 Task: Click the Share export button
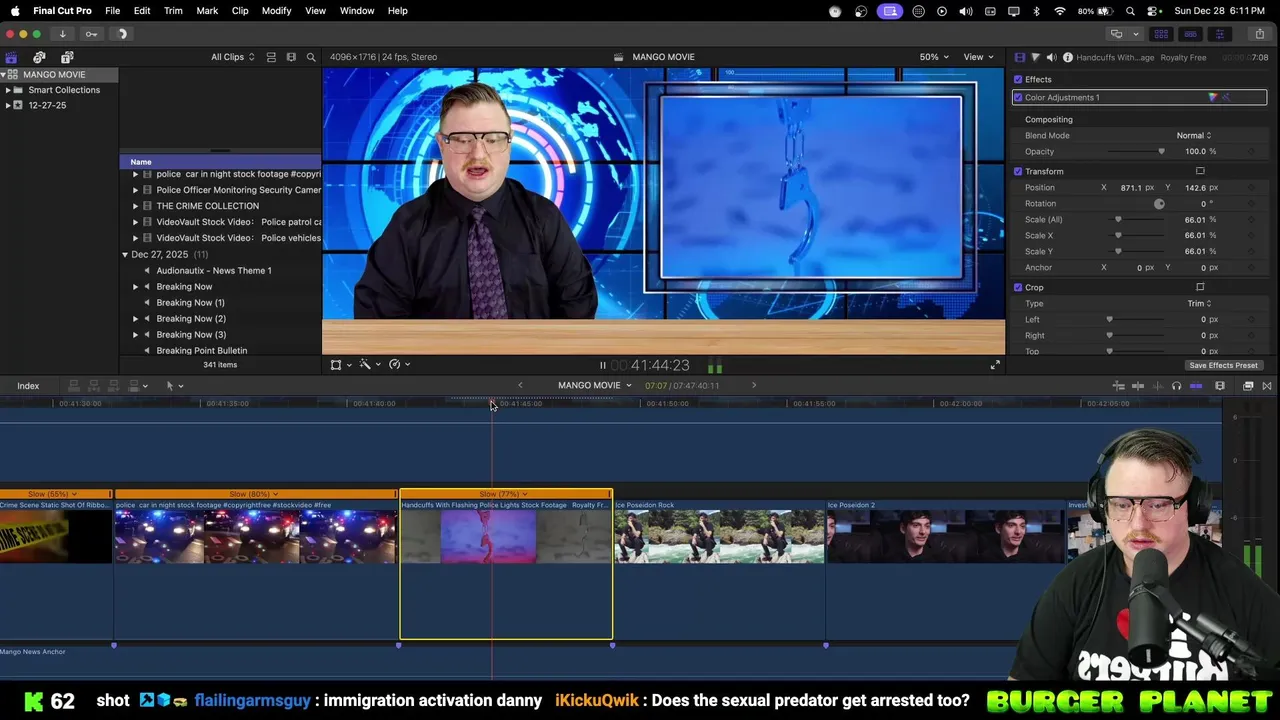1259,34
